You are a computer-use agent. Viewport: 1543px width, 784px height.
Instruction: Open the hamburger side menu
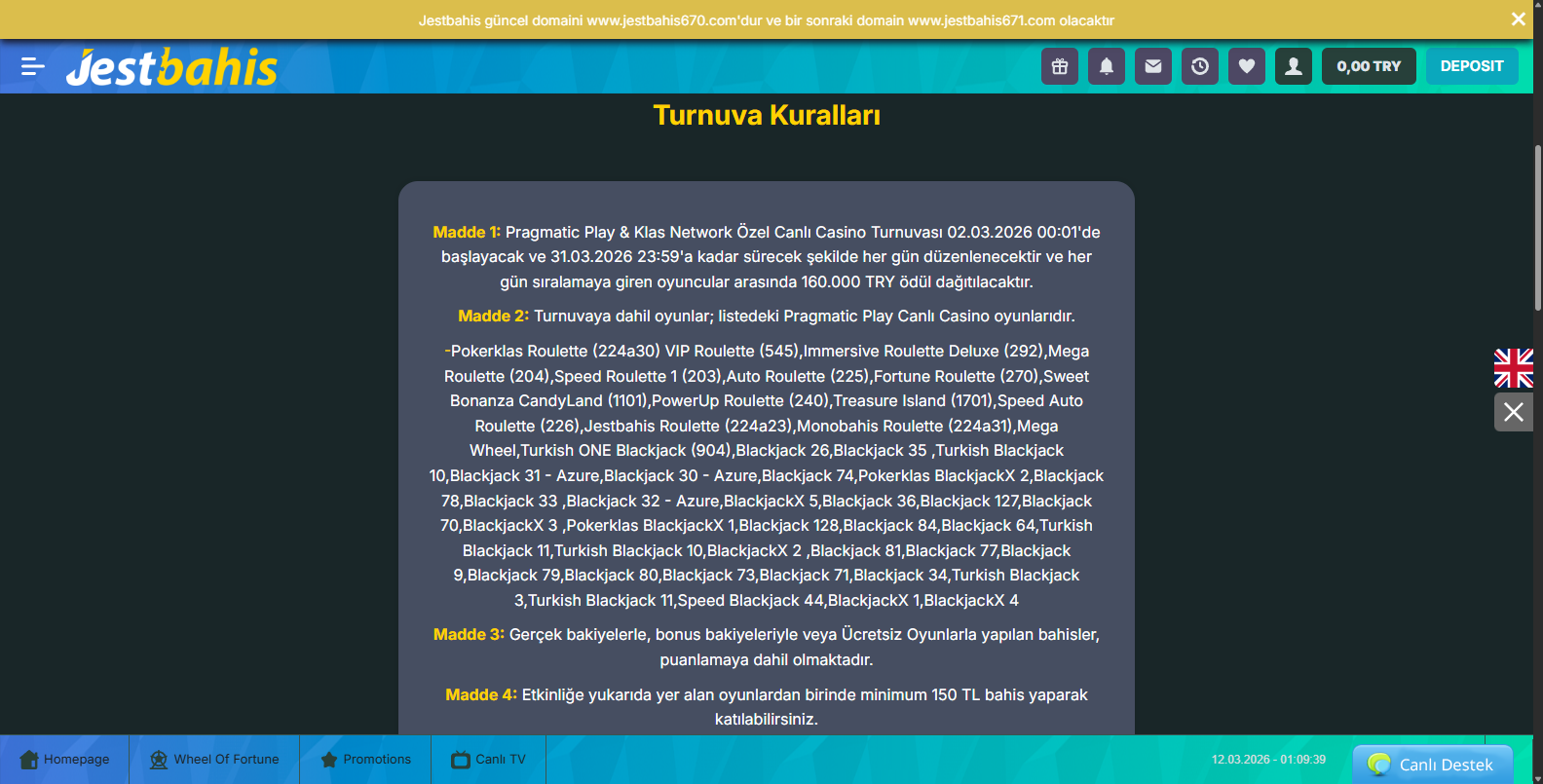click(x=33, y=66)
